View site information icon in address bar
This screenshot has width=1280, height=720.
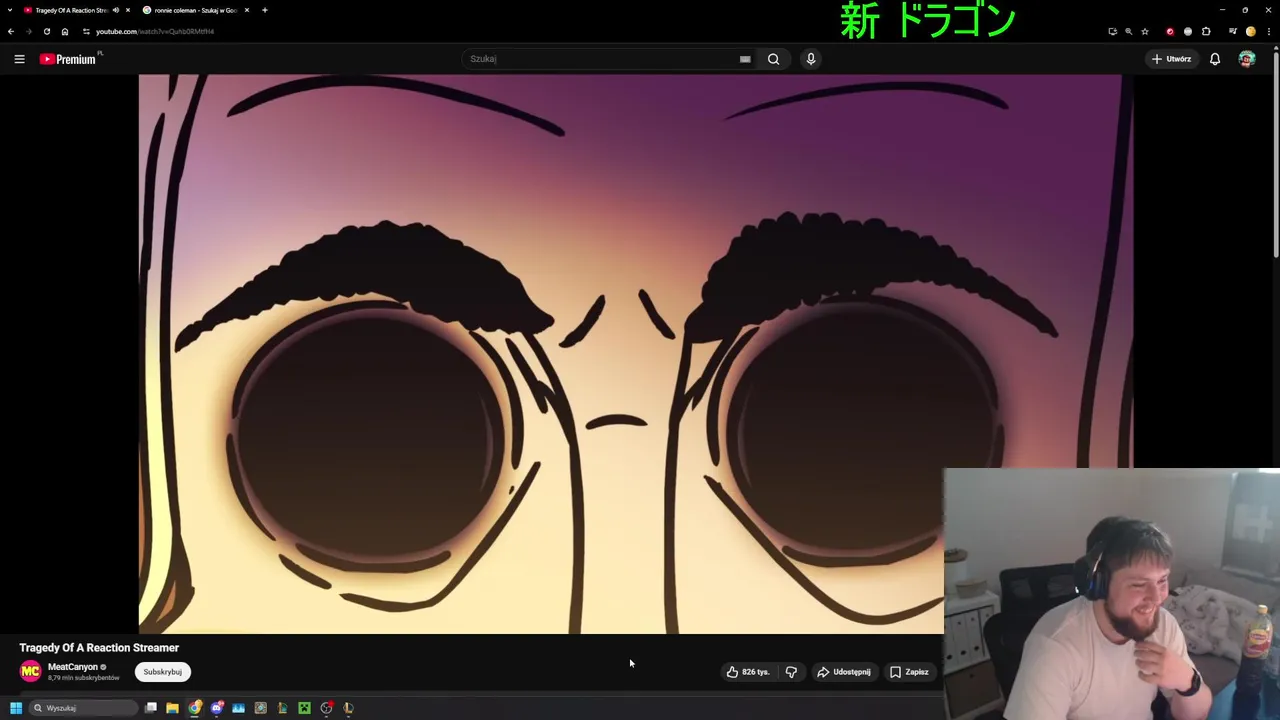point(86,31)
